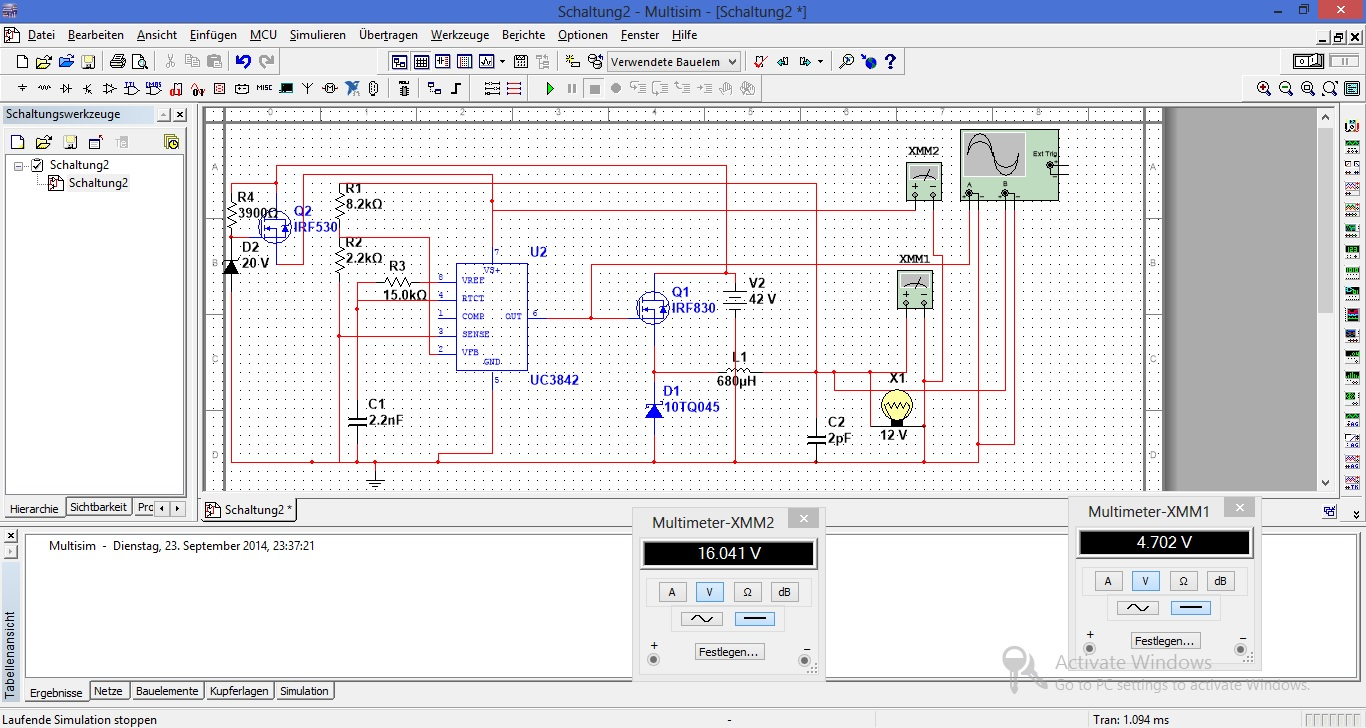Click Festlegen button in Multimeter-XMM1

pos(1166,641)
